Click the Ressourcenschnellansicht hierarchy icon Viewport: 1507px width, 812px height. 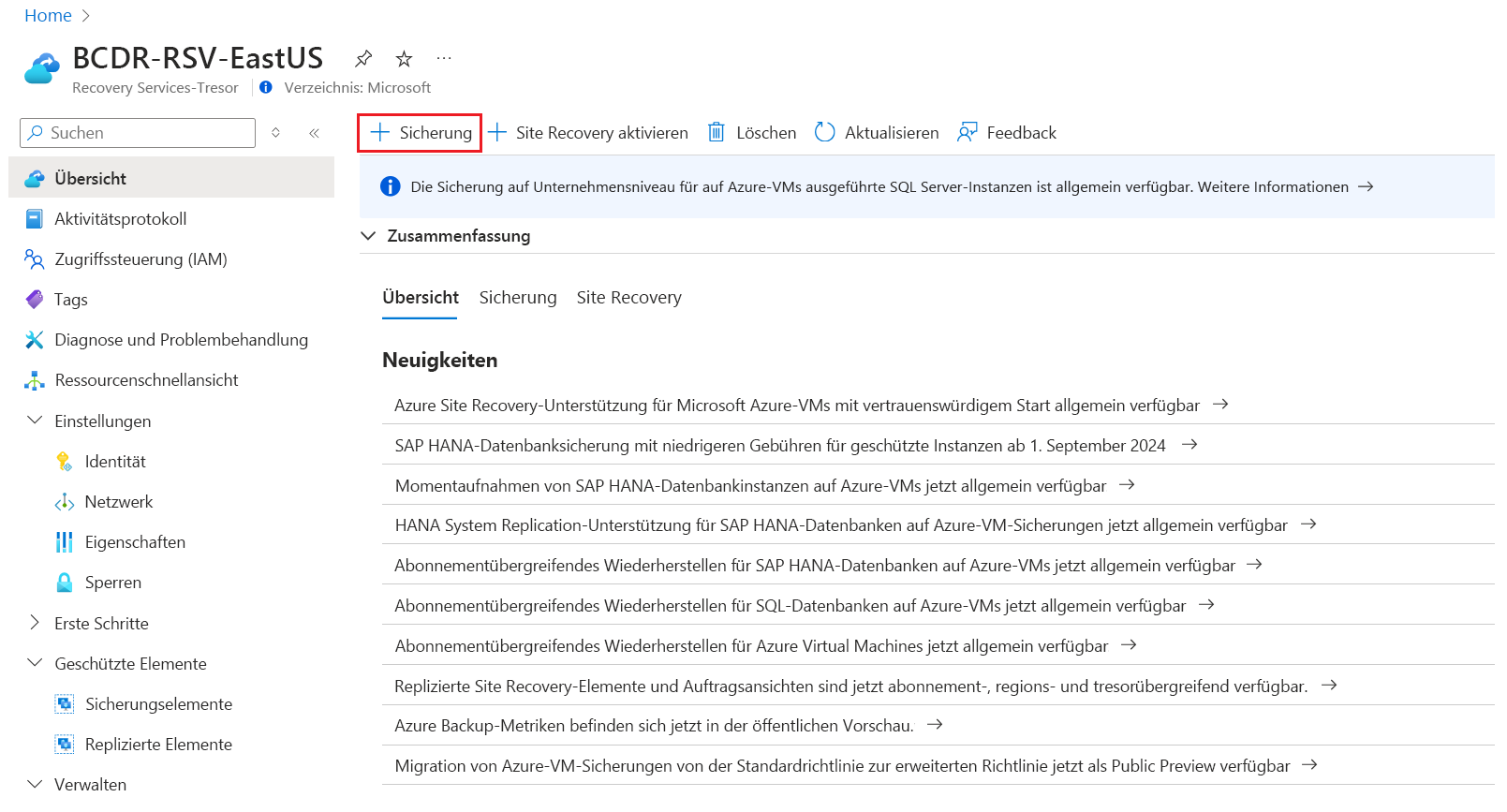pyautogui.click(x=34, y=380)
